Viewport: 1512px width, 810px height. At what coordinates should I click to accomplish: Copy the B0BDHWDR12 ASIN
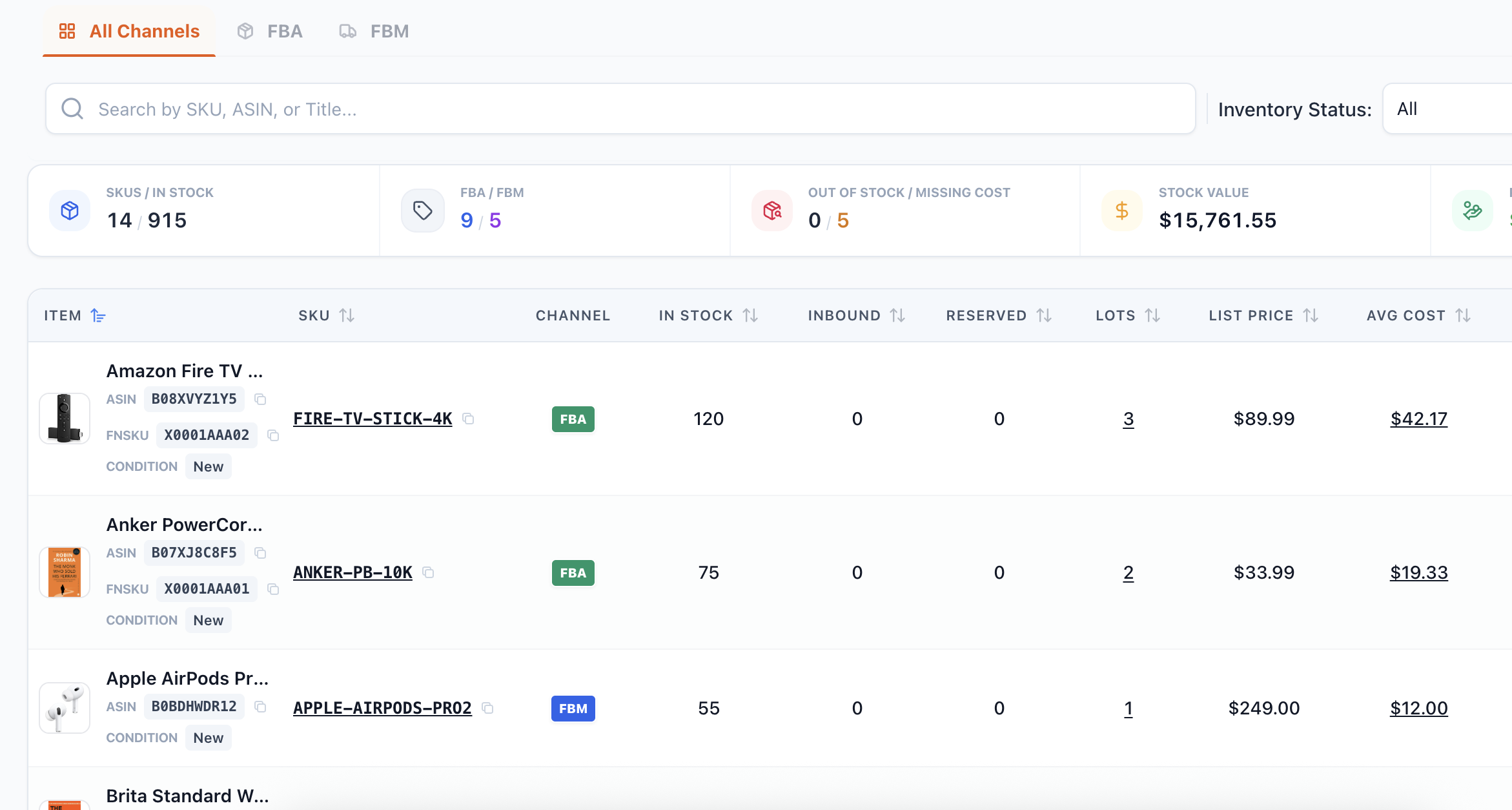click(260, 707)
